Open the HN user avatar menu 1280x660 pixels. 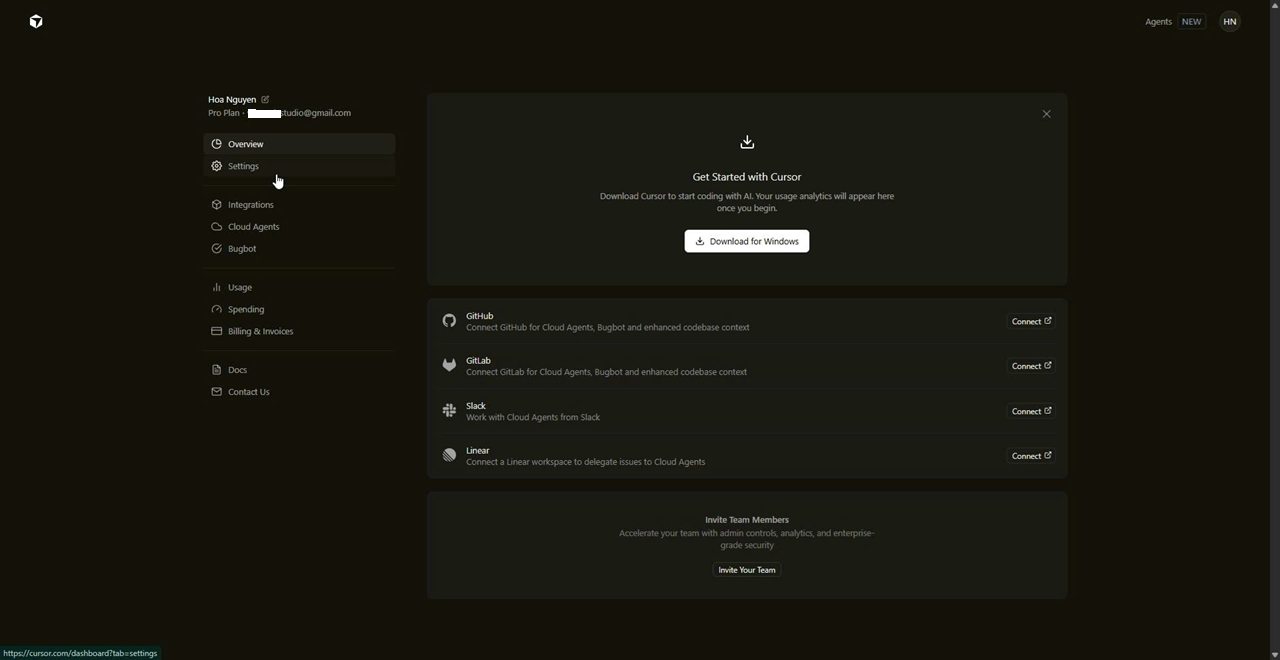tap(1230, 21)
